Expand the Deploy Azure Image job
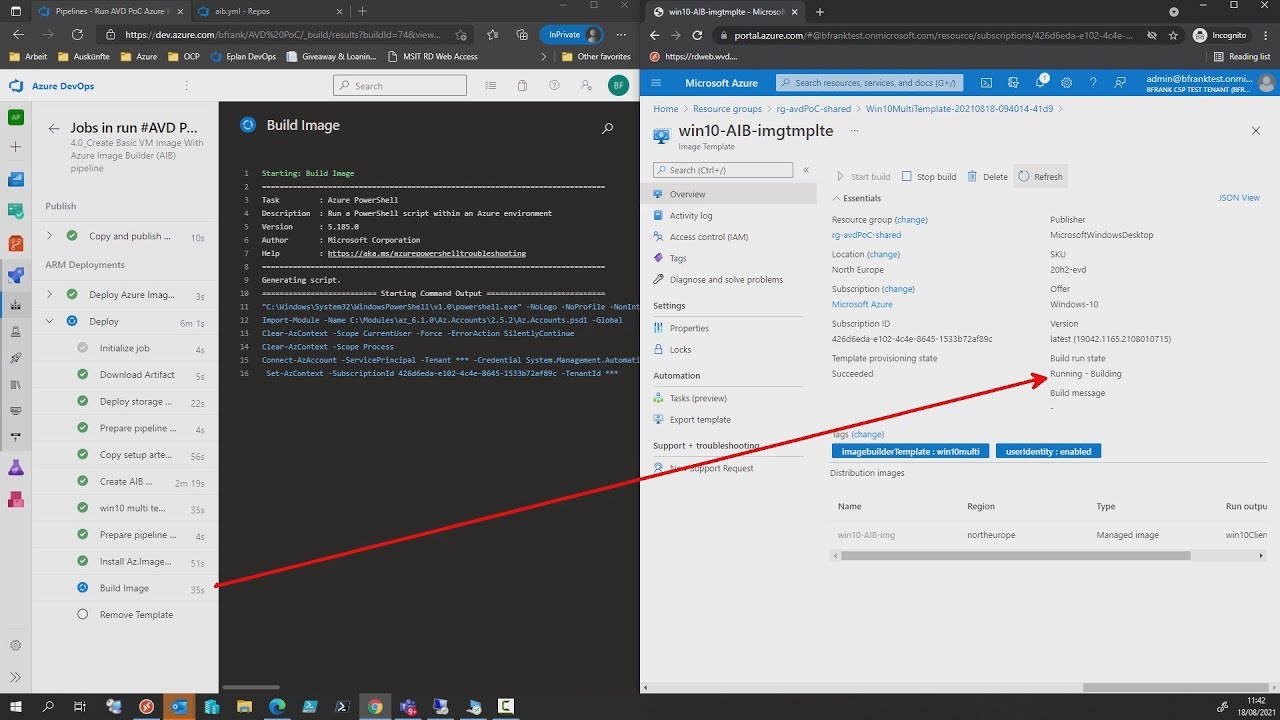The height and width of the screenshot is (720, 1280). [x=49, y=295]
